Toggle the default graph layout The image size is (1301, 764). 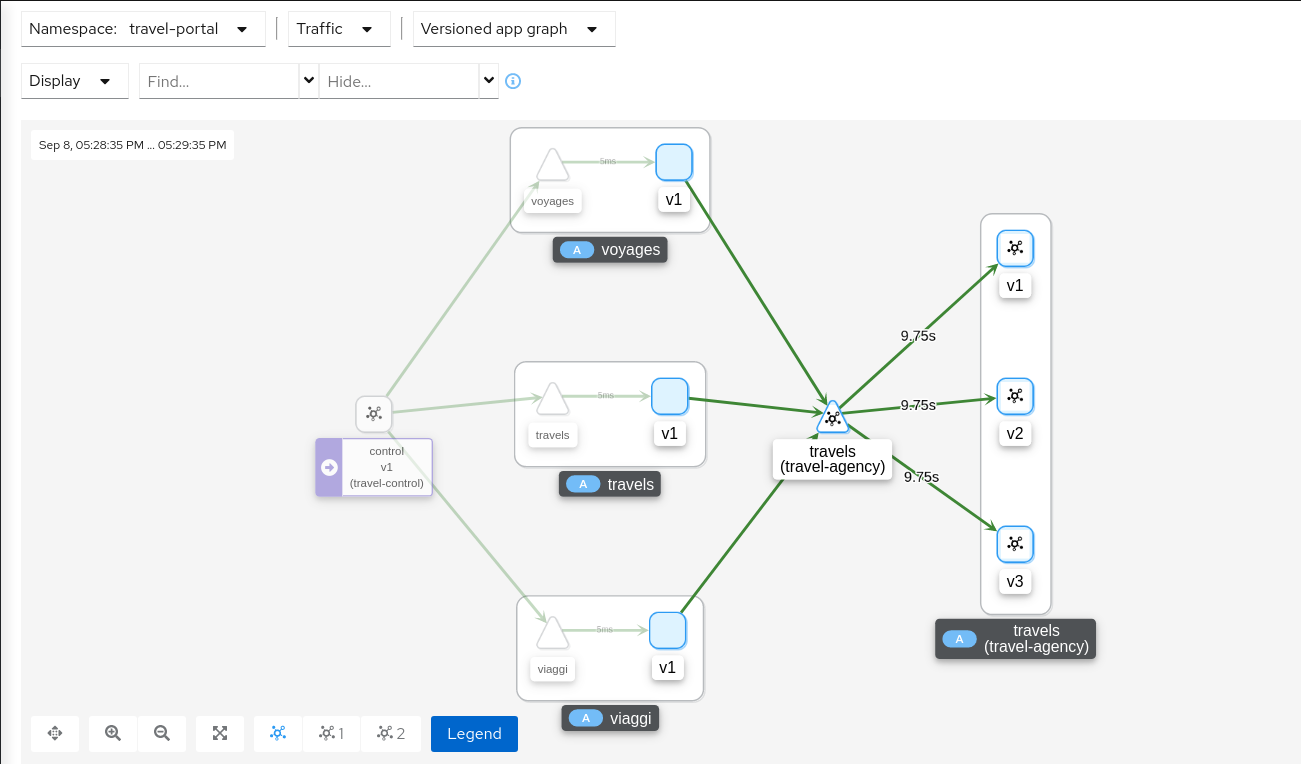click(278, 733)
